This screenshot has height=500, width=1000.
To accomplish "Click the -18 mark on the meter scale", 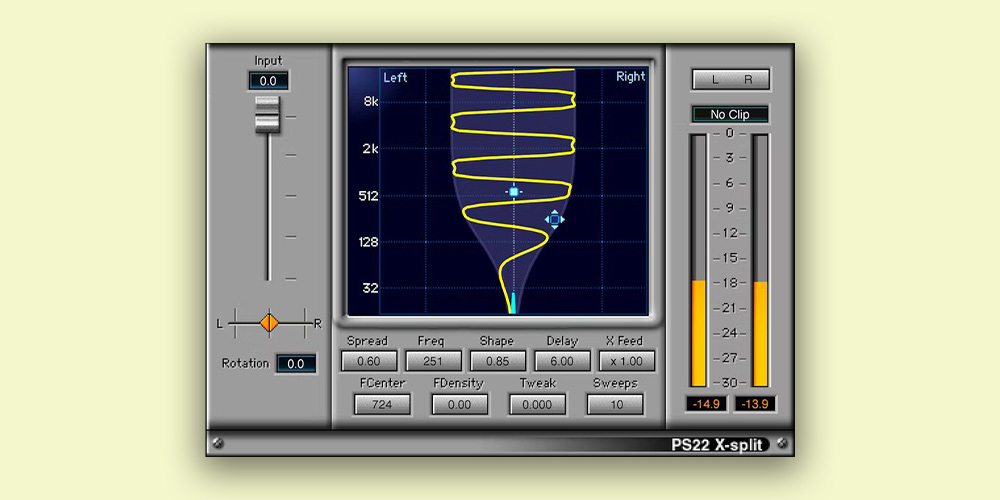I will tap(729, 283).
